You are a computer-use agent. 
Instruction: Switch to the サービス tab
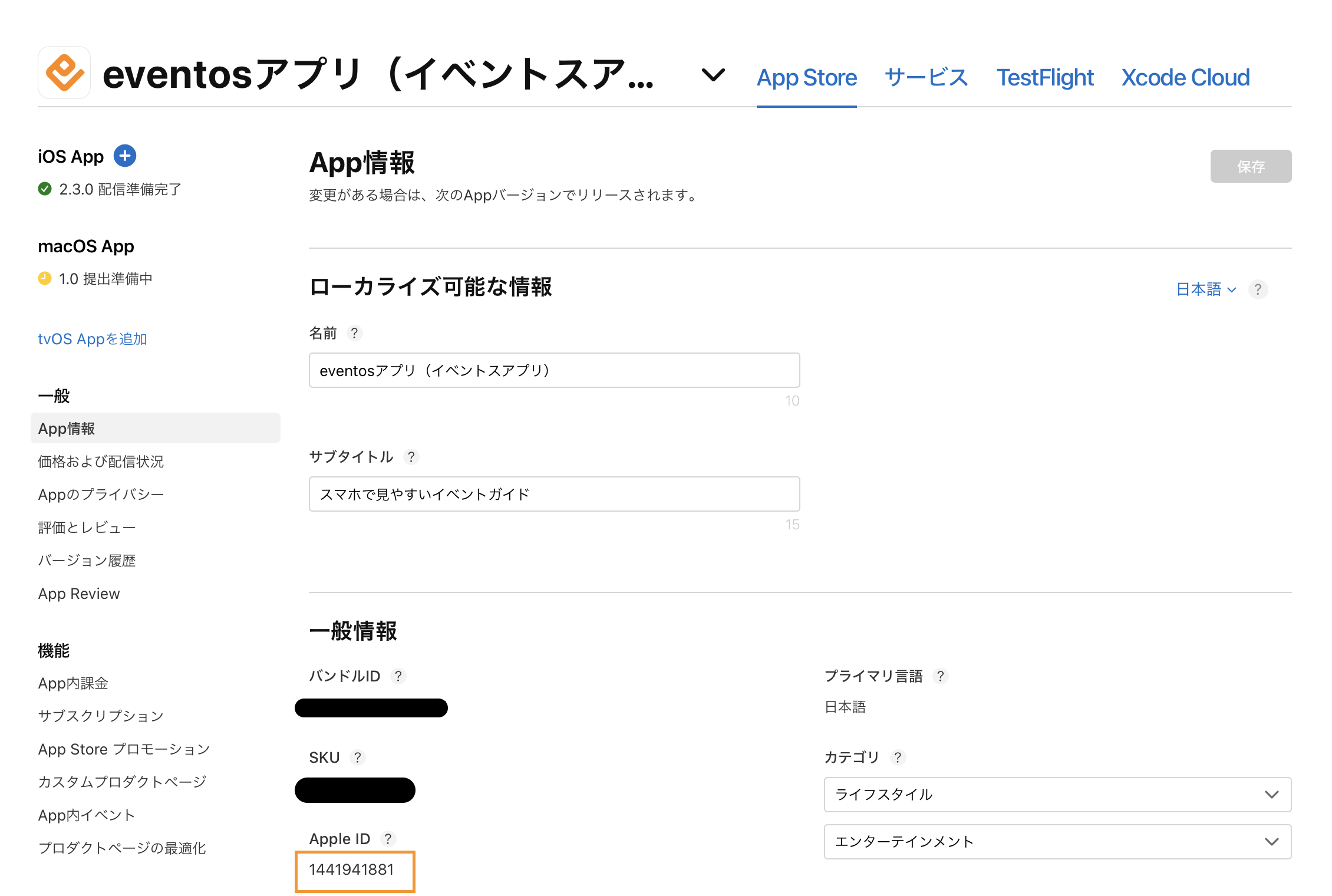pos(926,78)
